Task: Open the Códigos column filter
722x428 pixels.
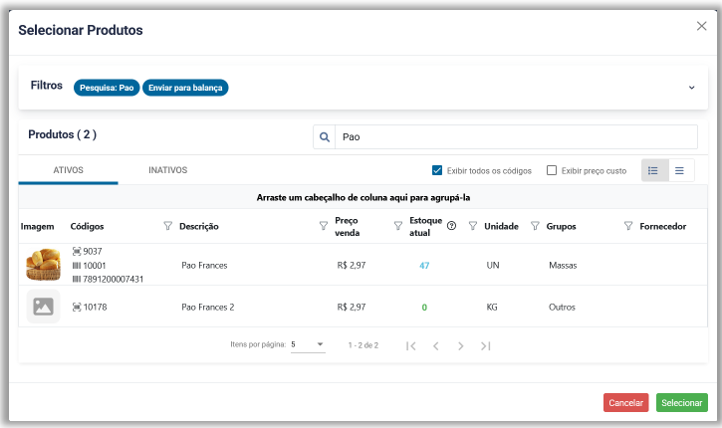Action: (167, 226)
